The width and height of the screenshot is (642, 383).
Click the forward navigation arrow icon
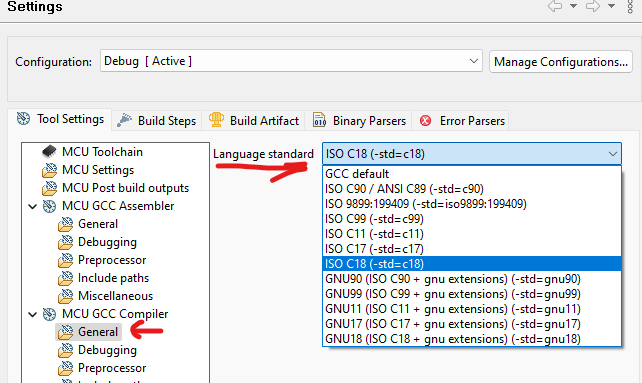(592, 6)
